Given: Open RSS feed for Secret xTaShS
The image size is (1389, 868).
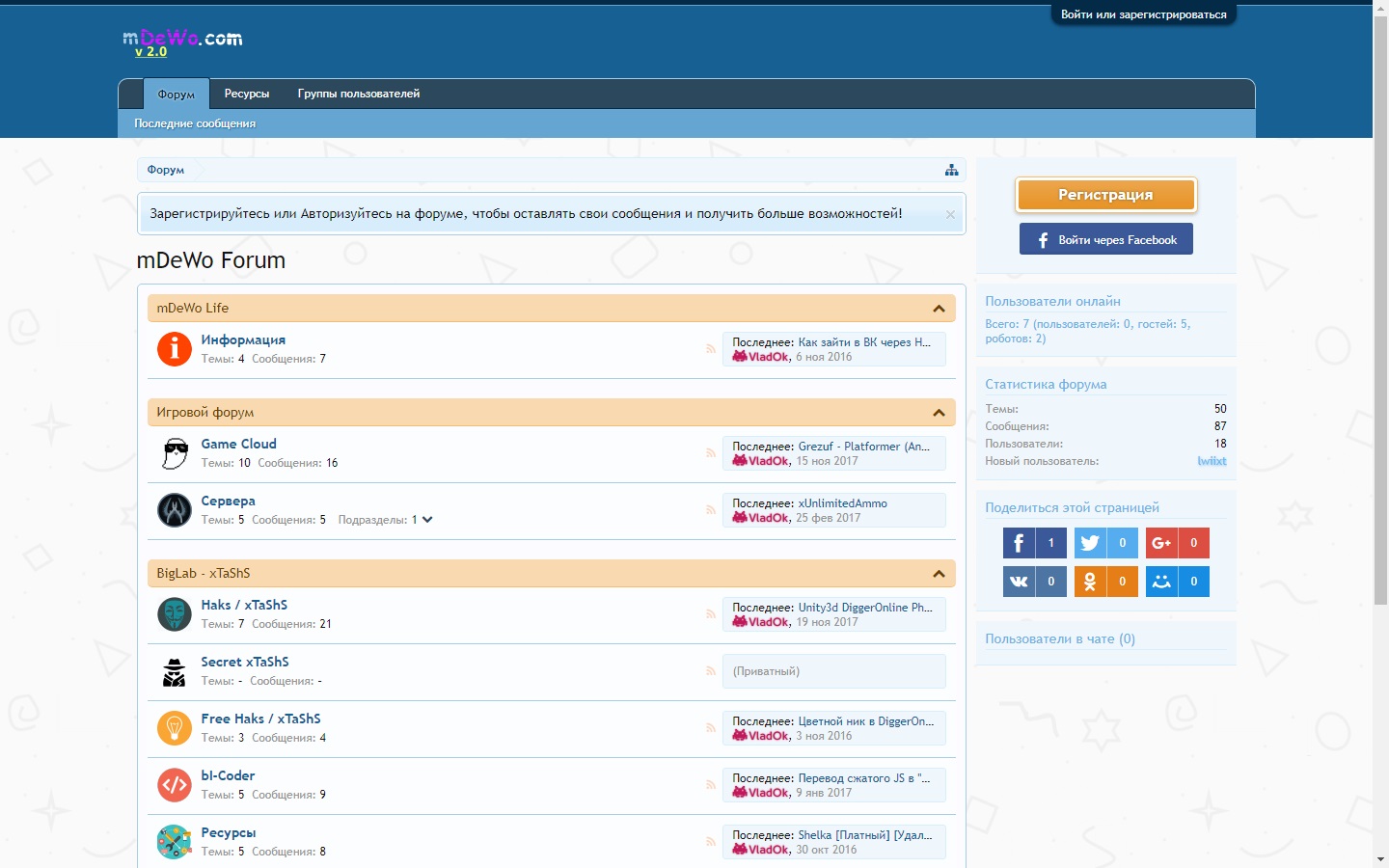Looking at the screenshot, I should coord(711,671).
